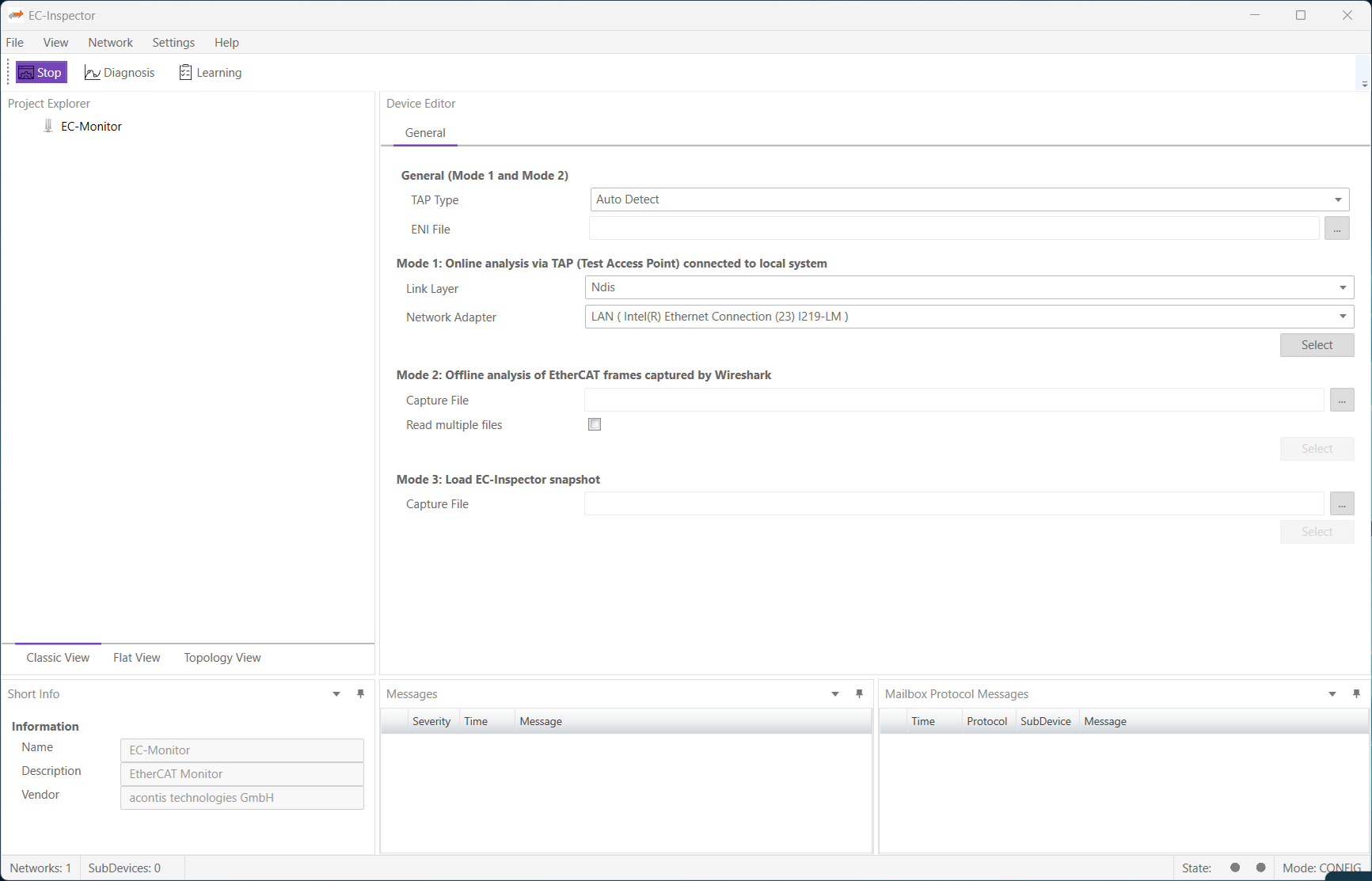Select EC-Monitor in Project Explorer
The width and height of the screenshot is (1372, 881).
tap(91, 127)
